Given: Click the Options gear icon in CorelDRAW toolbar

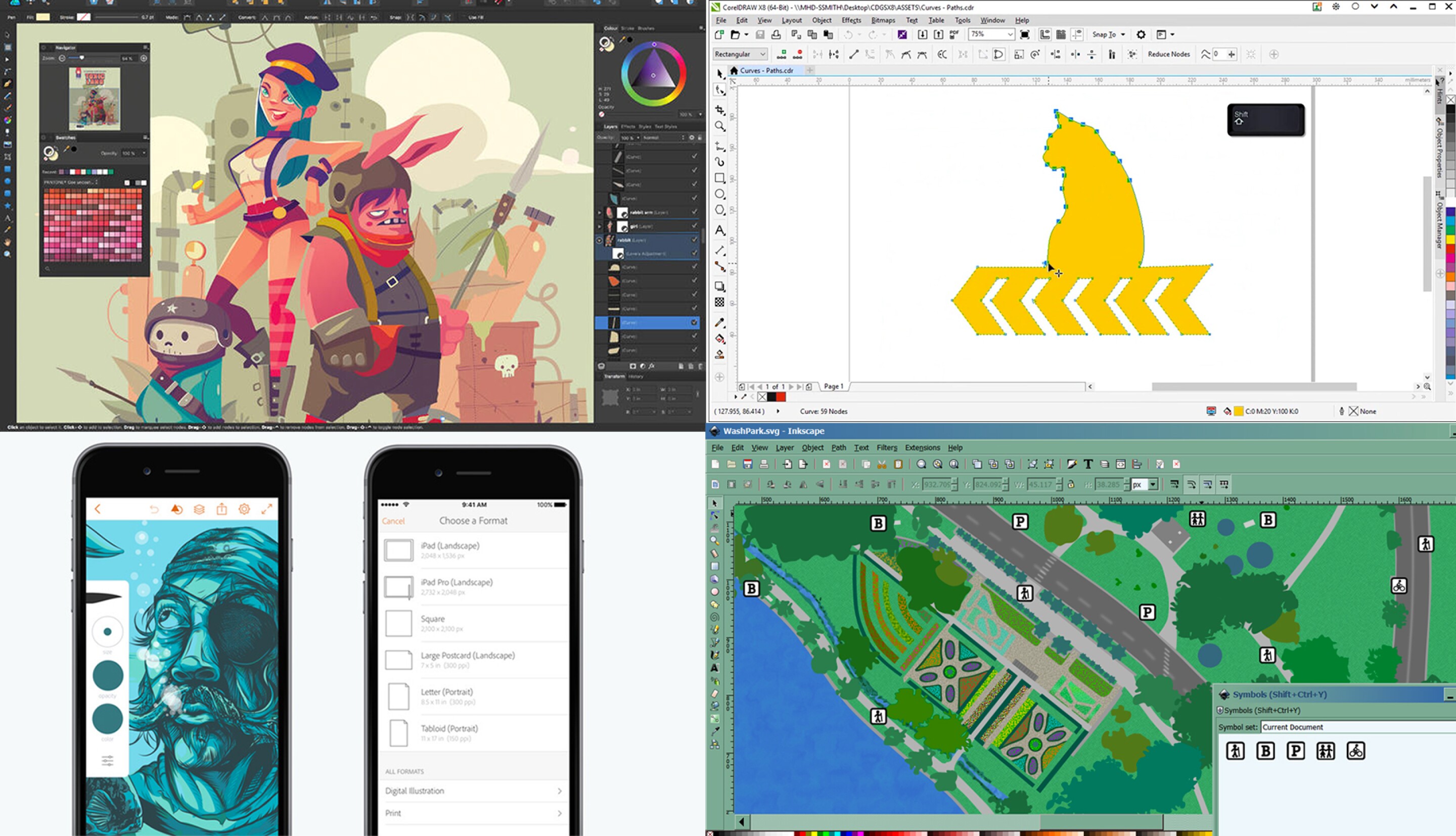Looking at the screenshot, I should 1141,34.
